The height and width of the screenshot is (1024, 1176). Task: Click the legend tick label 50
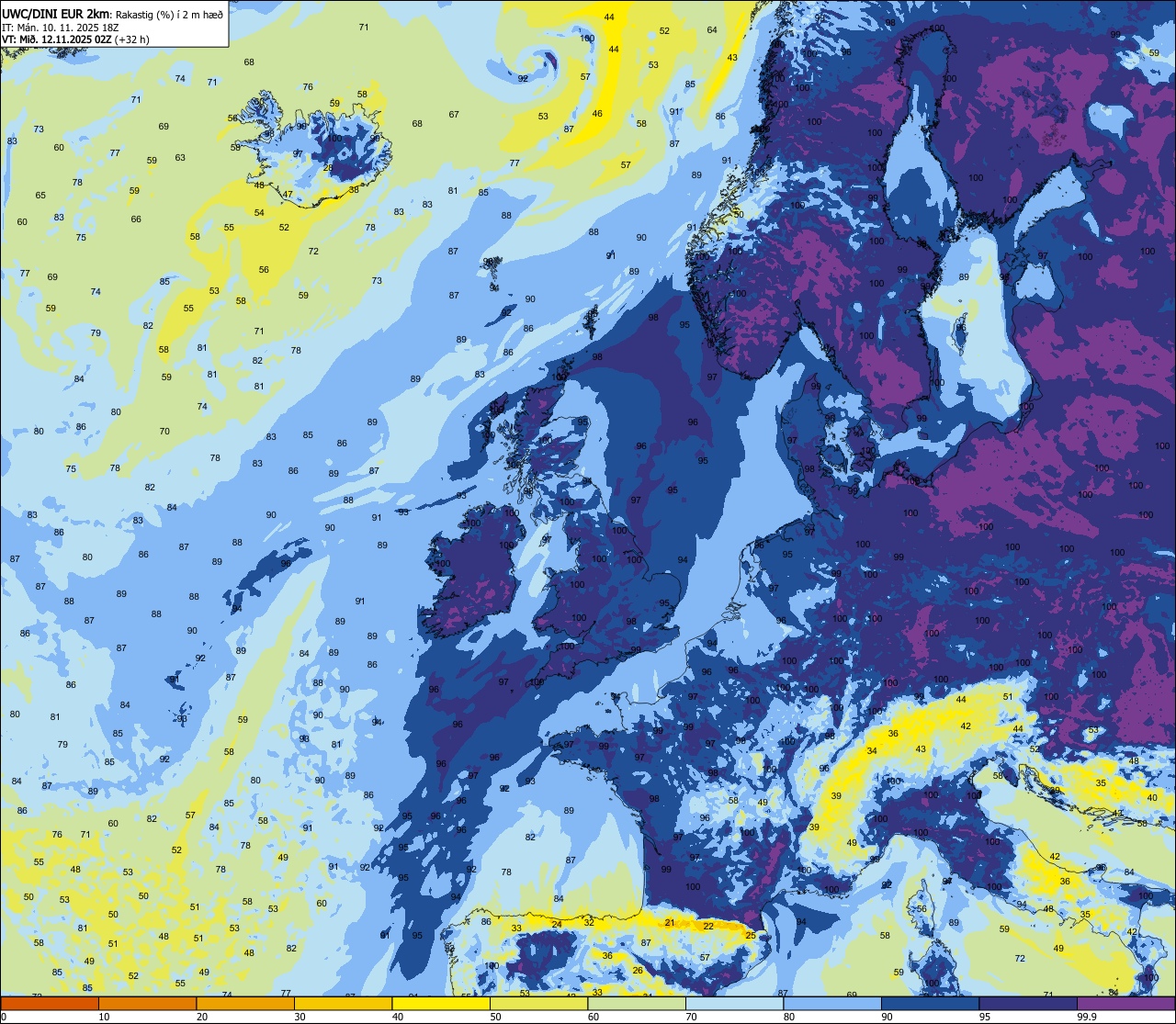click(495, 1017)
